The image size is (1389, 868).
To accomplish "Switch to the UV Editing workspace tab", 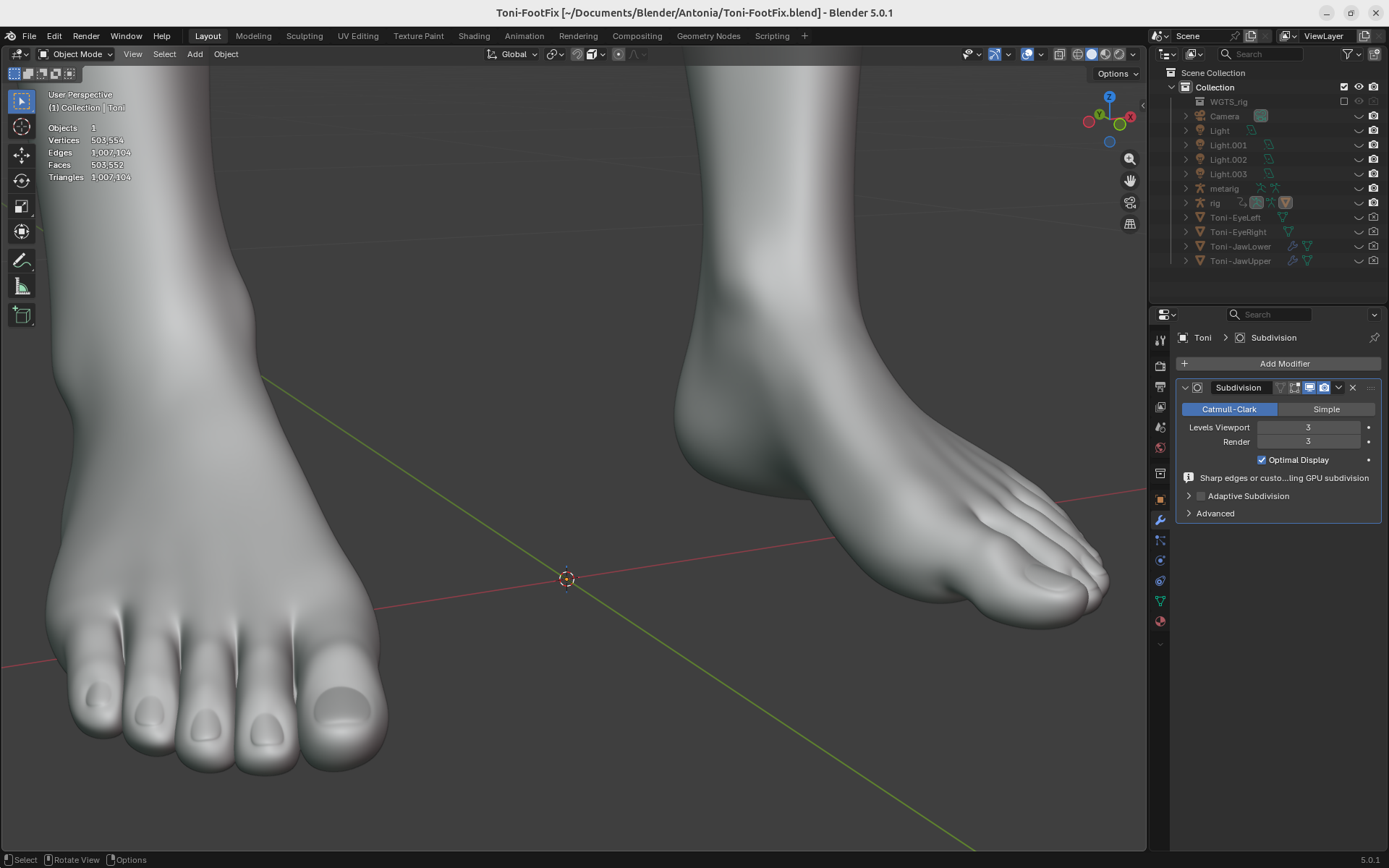I will point(358,36).
